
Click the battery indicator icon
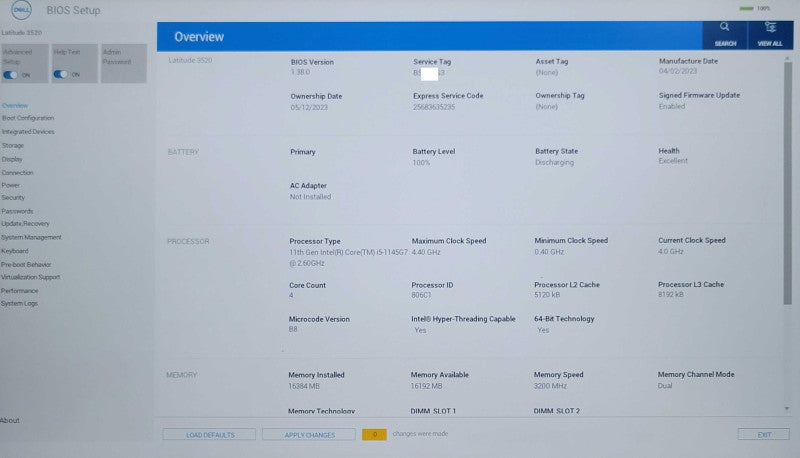[746, 8]
